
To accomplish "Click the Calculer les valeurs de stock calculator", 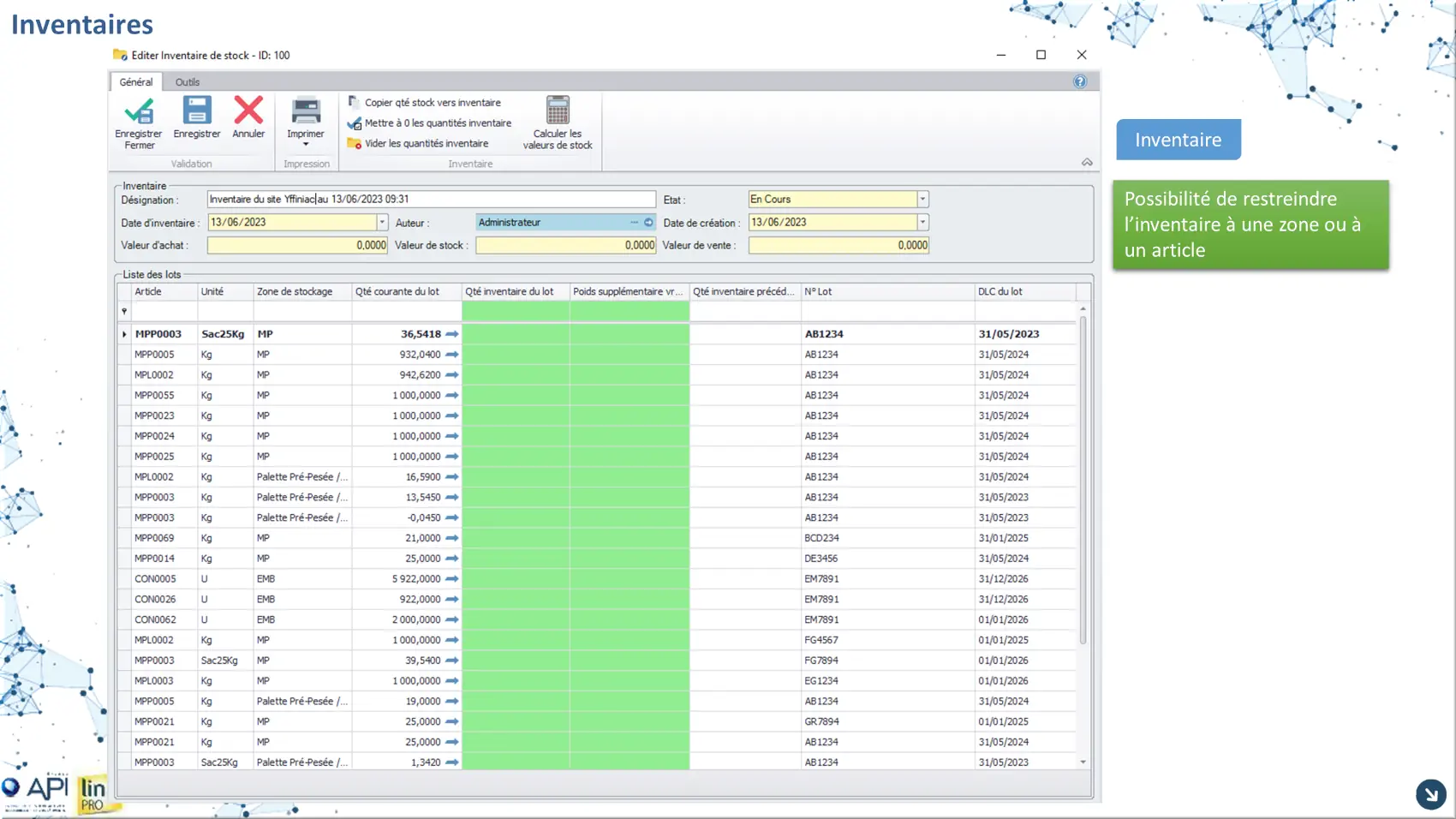I will click(x=558, y=111).
